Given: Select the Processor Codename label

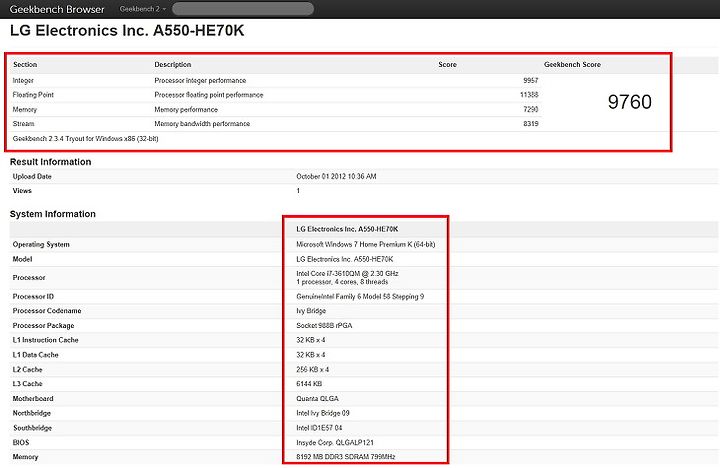Looking at the screenshot, I should click(47, 311).
